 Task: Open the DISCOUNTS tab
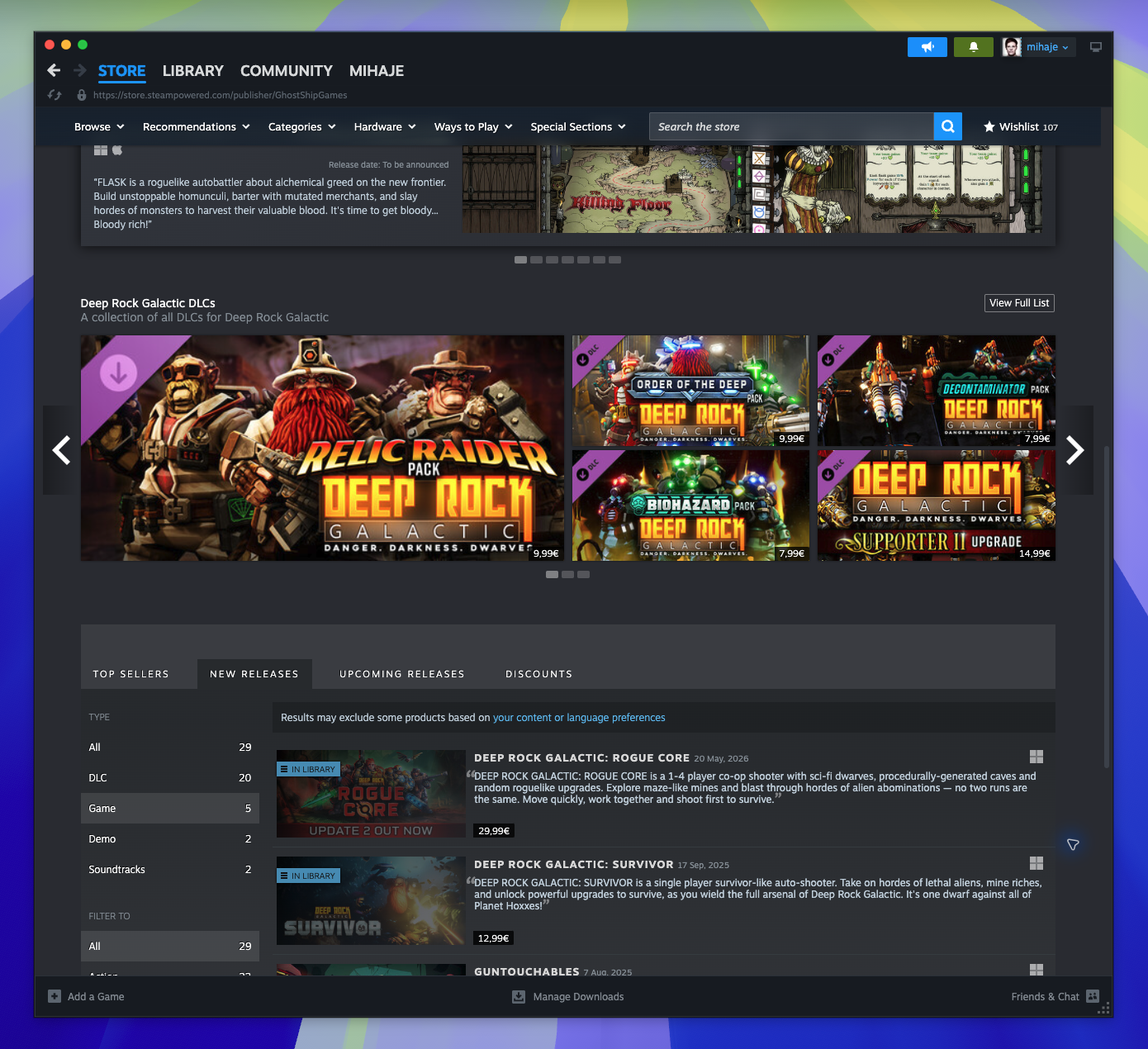(539, 674)
